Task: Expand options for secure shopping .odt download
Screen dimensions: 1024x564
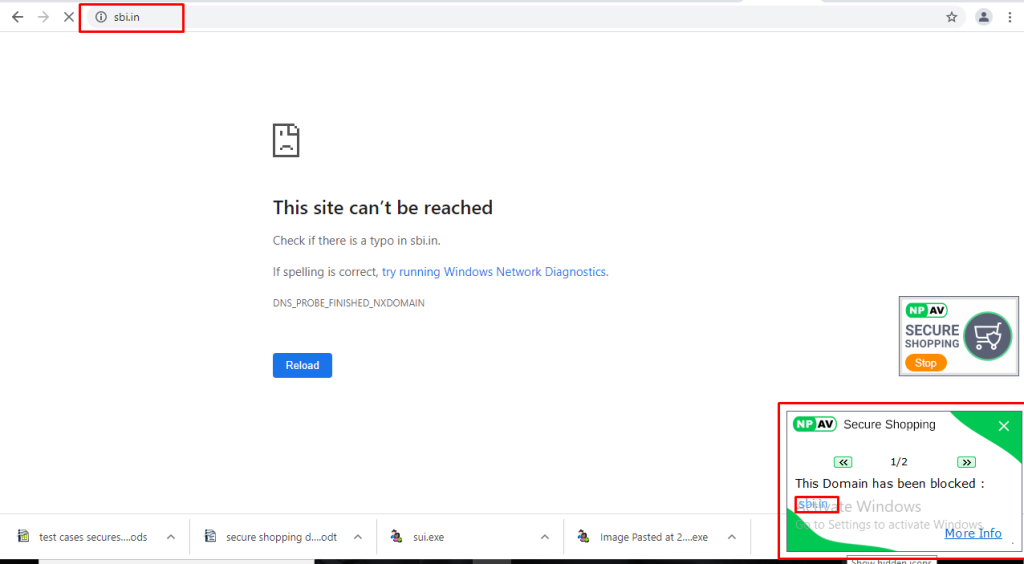Action: [357, 537]
